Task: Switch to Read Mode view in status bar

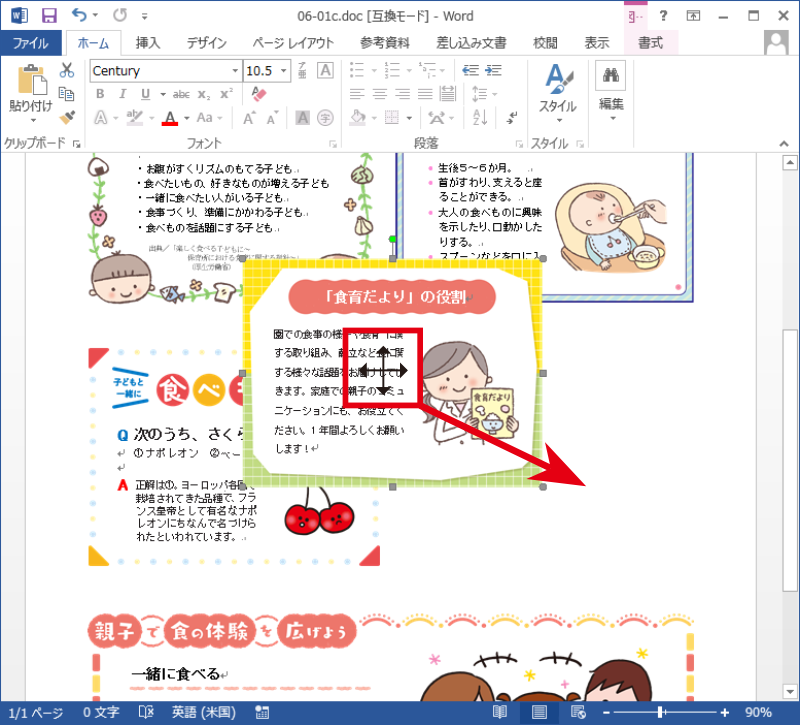Action: click(x=499, y=712)
